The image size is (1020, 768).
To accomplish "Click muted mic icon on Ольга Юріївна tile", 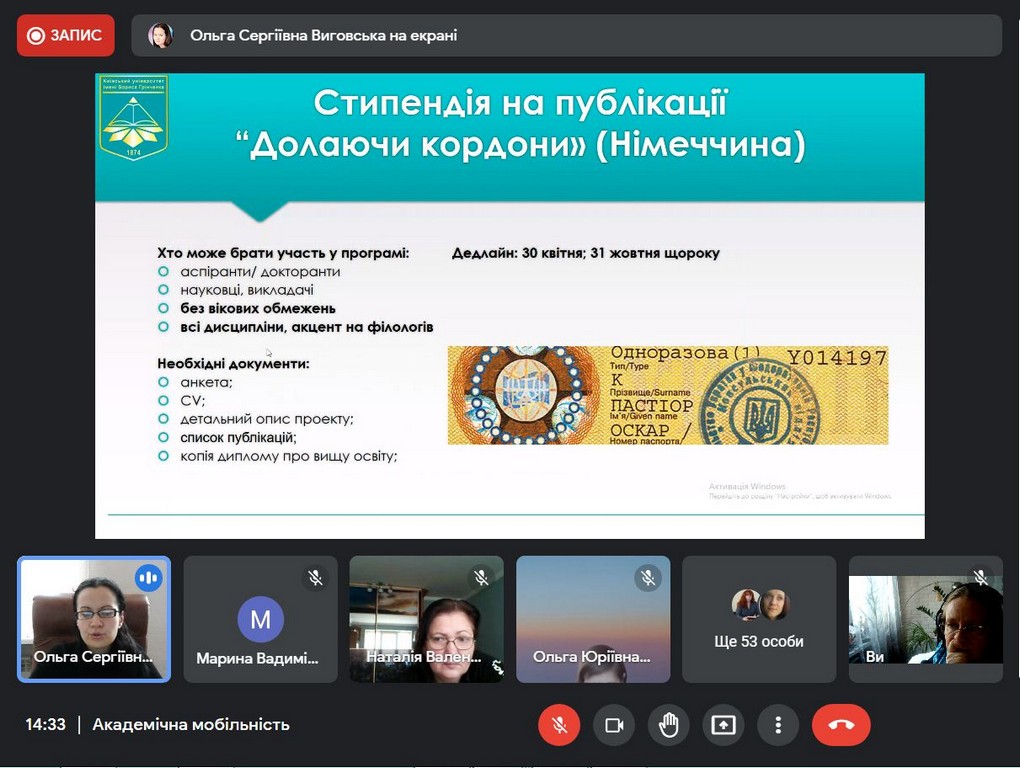I will point(647,577).
